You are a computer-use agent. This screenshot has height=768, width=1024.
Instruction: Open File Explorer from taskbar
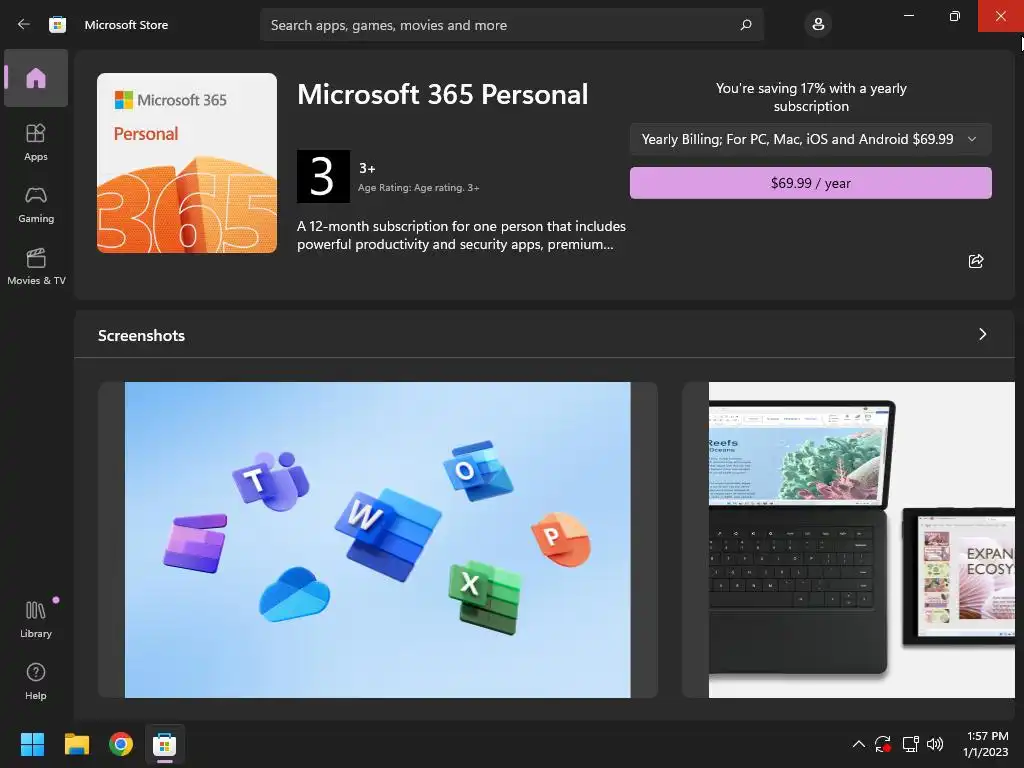[x=76, y=744]
